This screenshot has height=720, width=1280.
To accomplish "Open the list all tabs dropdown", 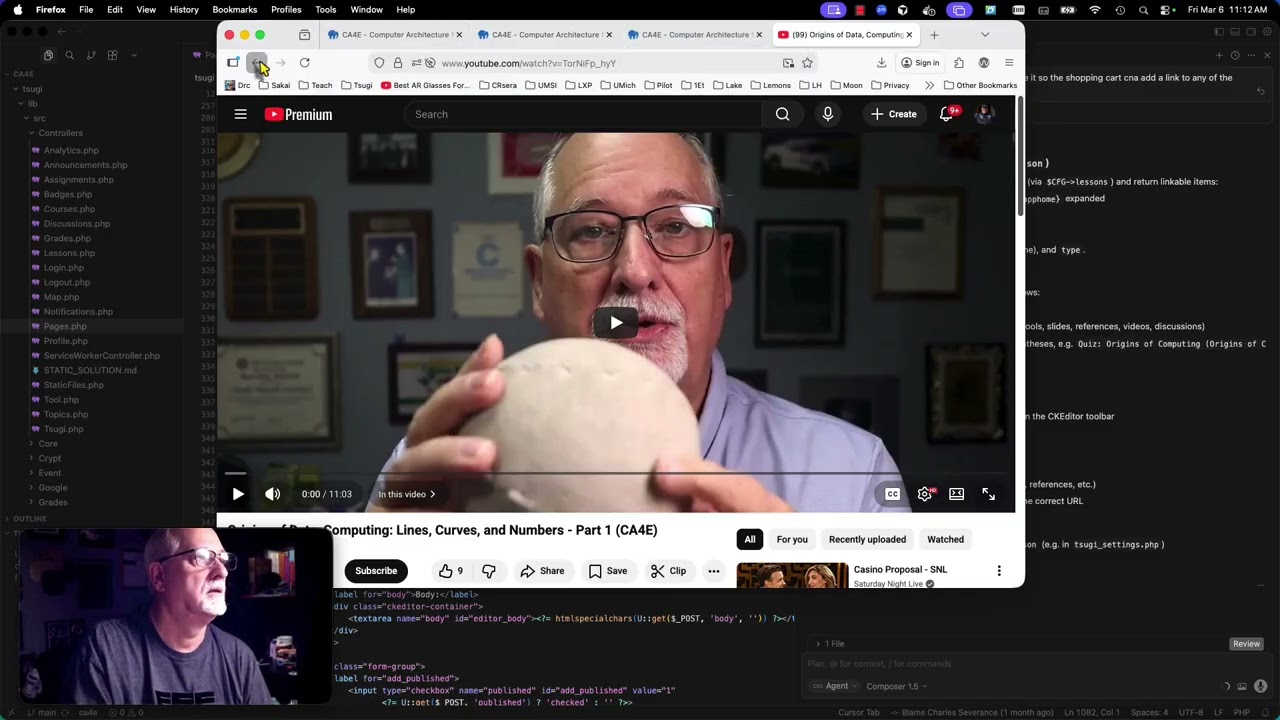I will pos(984,35).
